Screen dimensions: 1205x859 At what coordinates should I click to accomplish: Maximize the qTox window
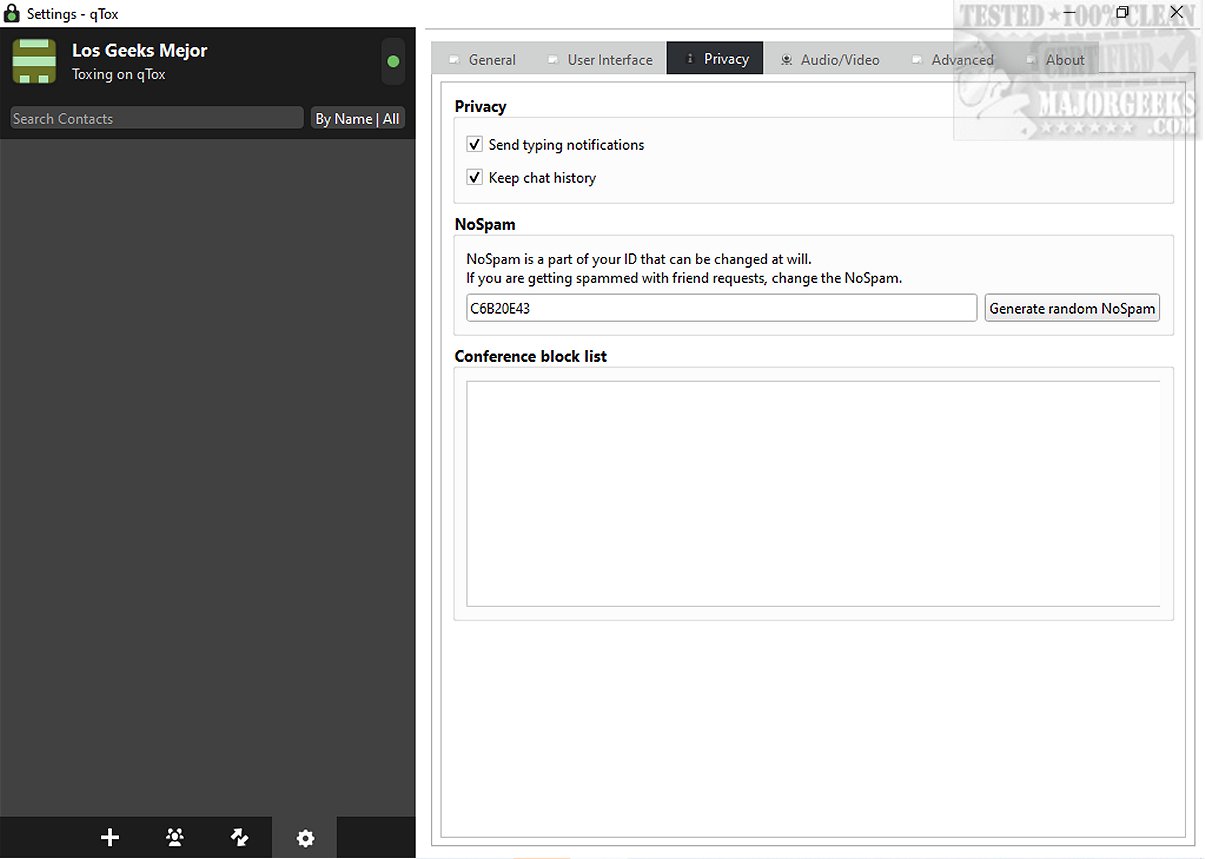tap(1123, 13)
